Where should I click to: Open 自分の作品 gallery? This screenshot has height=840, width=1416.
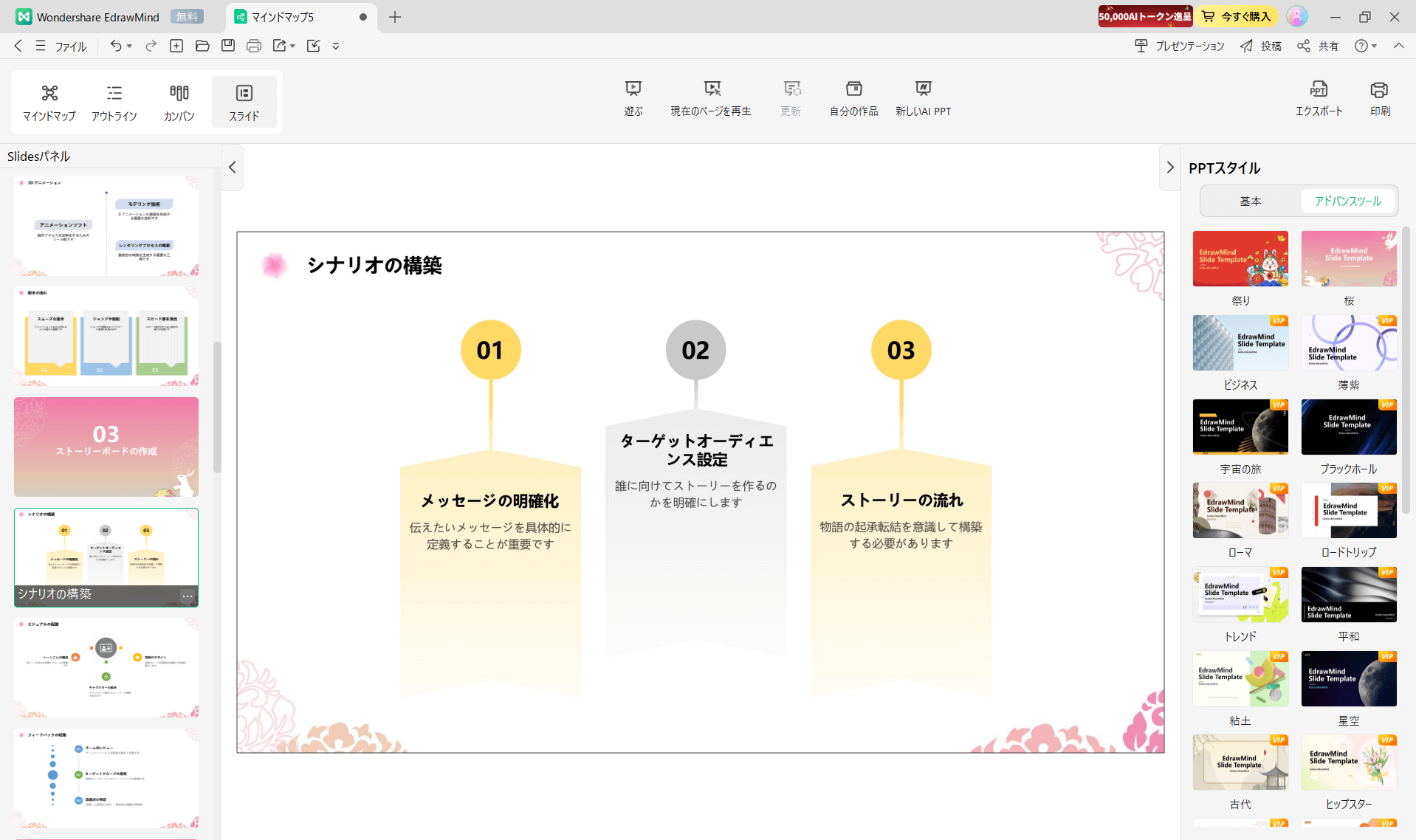854,99
